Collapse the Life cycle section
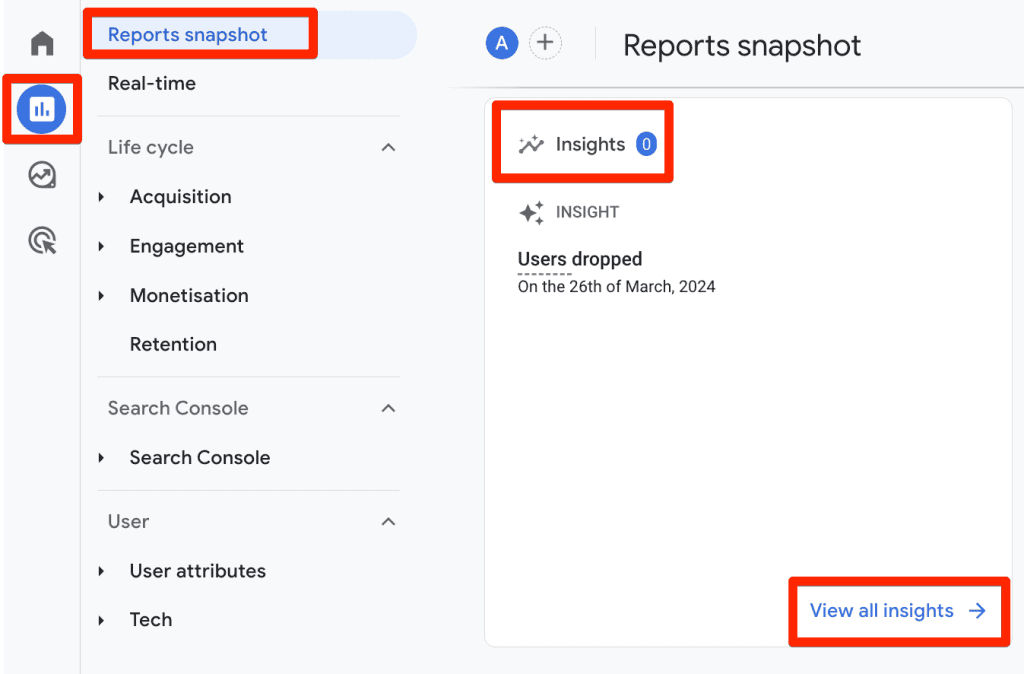Image resolution: width=1024 pixels, height=674 pixels. [x=388, y=147]
